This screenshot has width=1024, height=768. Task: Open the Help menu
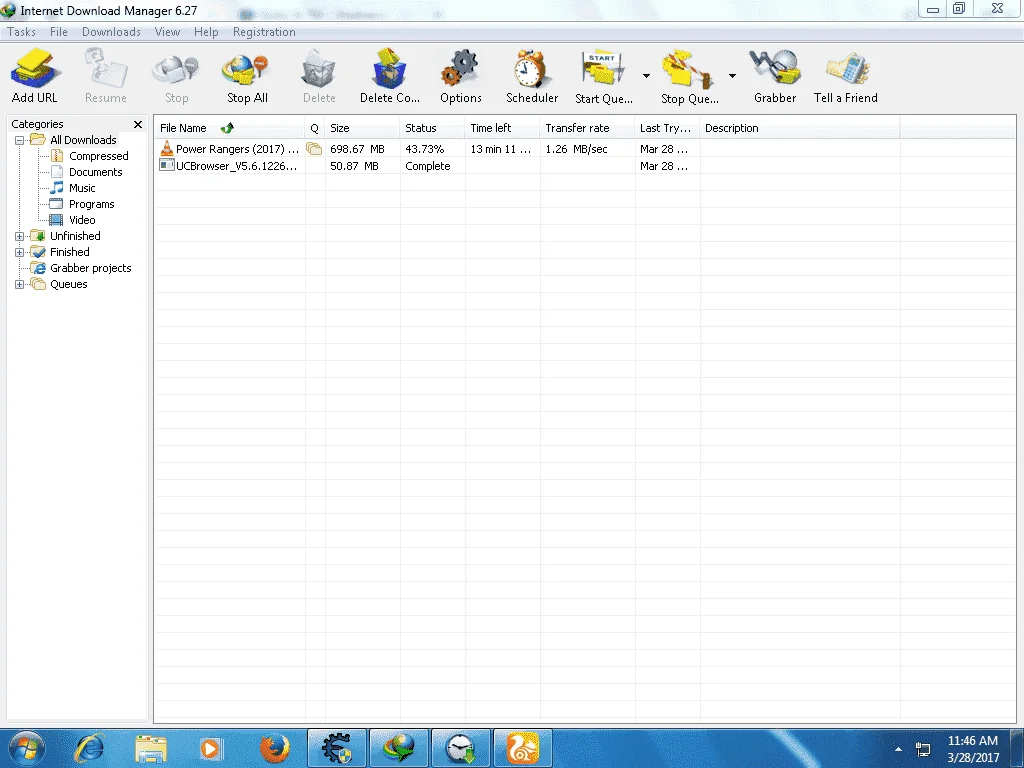tap(206, 32)
